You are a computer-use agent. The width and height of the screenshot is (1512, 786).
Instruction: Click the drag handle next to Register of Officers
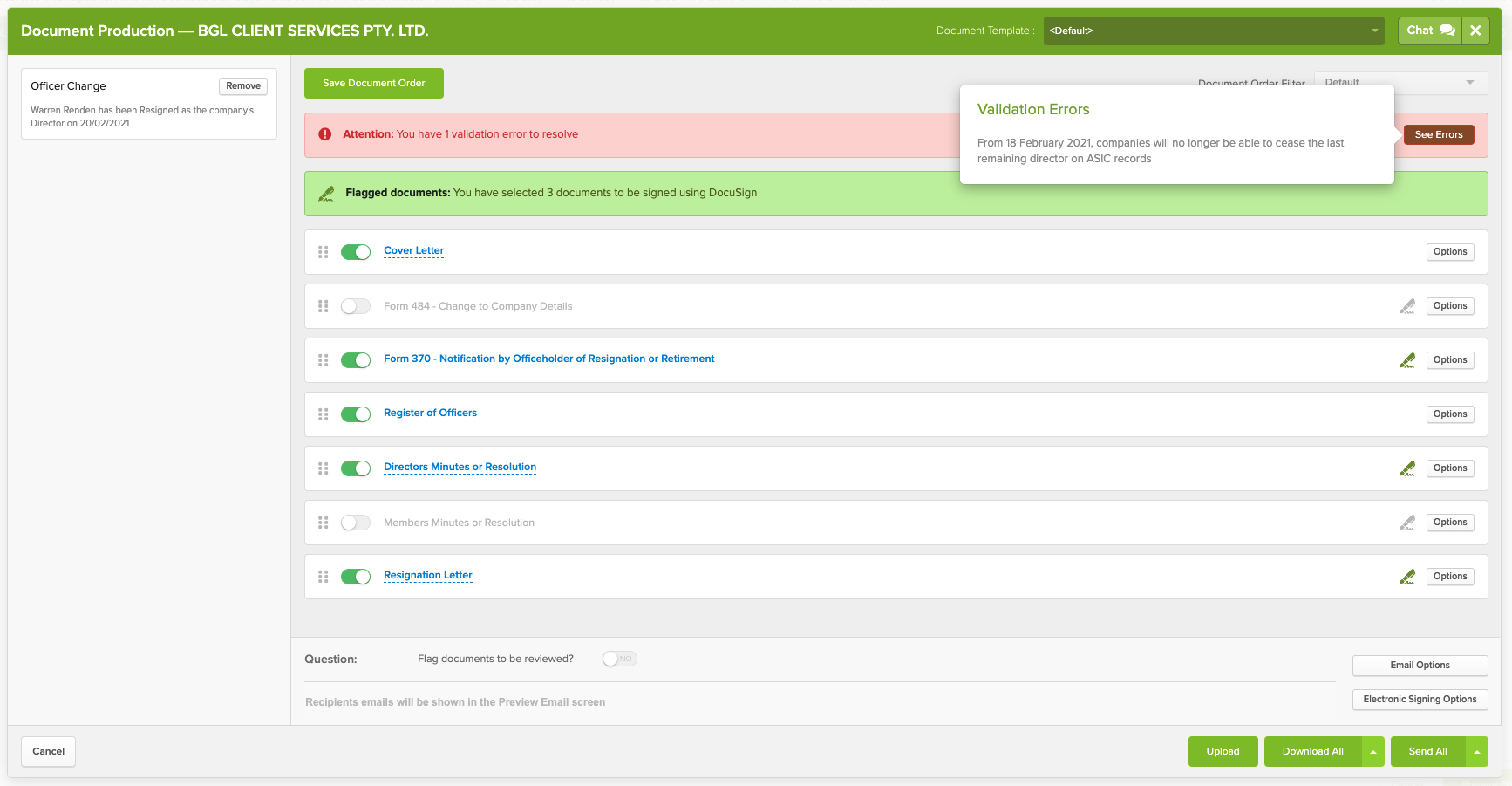[x=323, y=414]
